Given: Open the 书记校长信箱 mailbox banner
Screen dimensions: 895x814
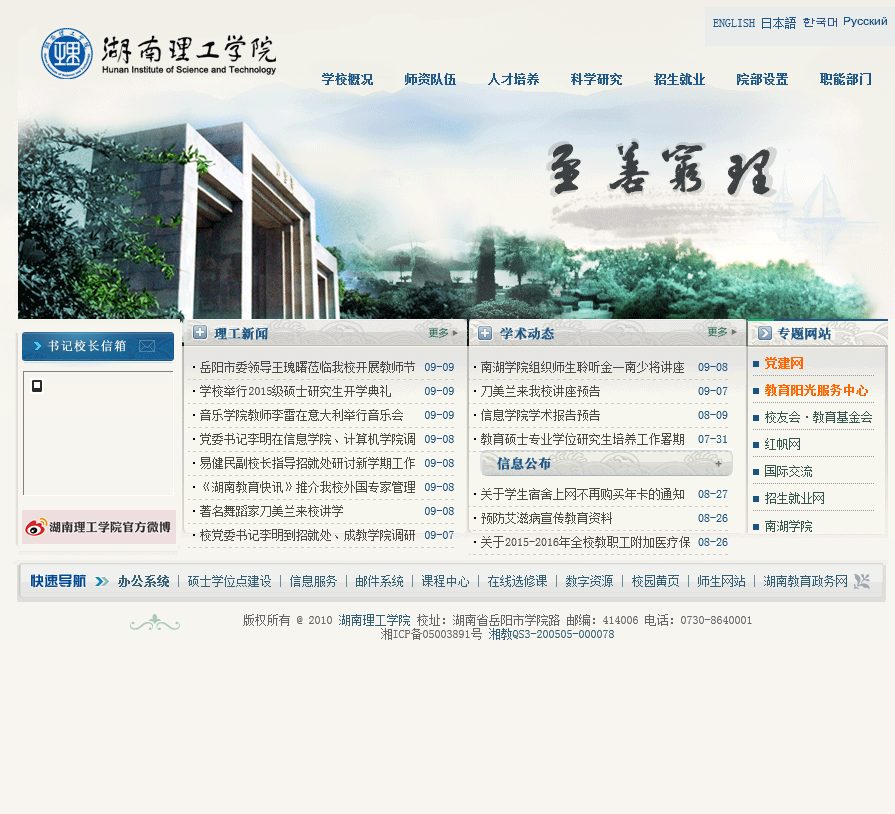Looking at the screenshot, I should point(98,346).
